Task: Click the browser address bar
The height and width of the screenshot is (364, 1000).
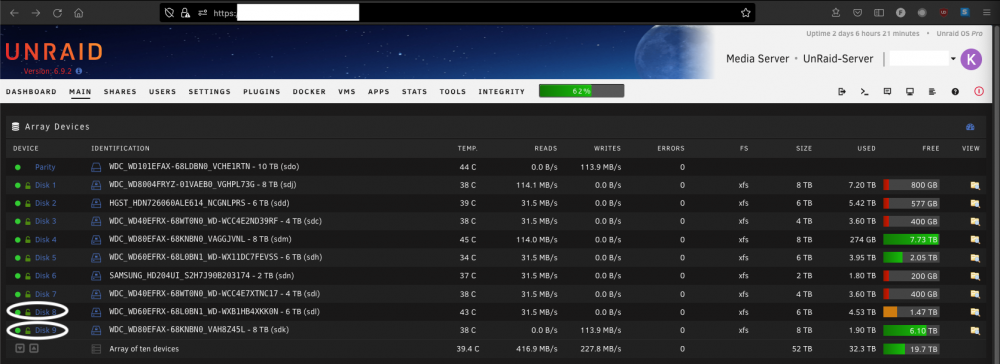Action: 457,12
